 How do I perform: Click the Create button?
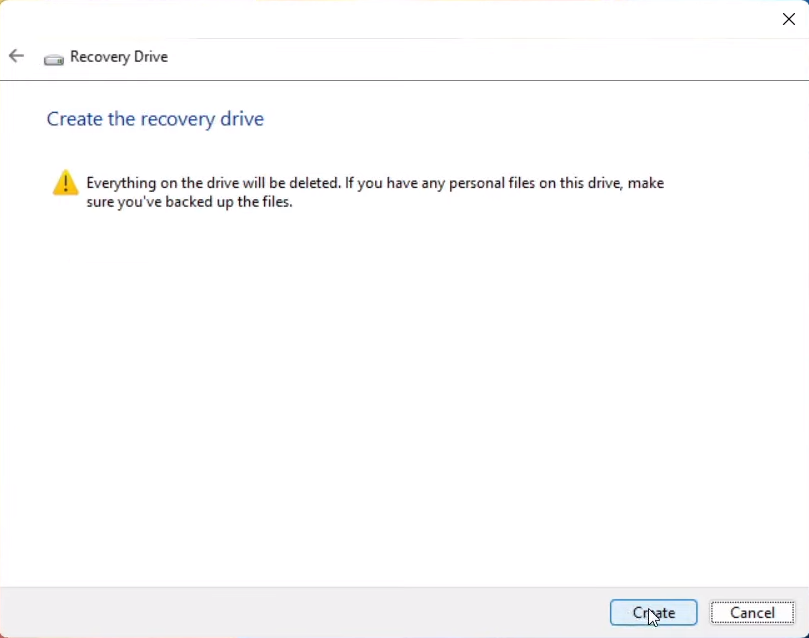pos(653,612)
